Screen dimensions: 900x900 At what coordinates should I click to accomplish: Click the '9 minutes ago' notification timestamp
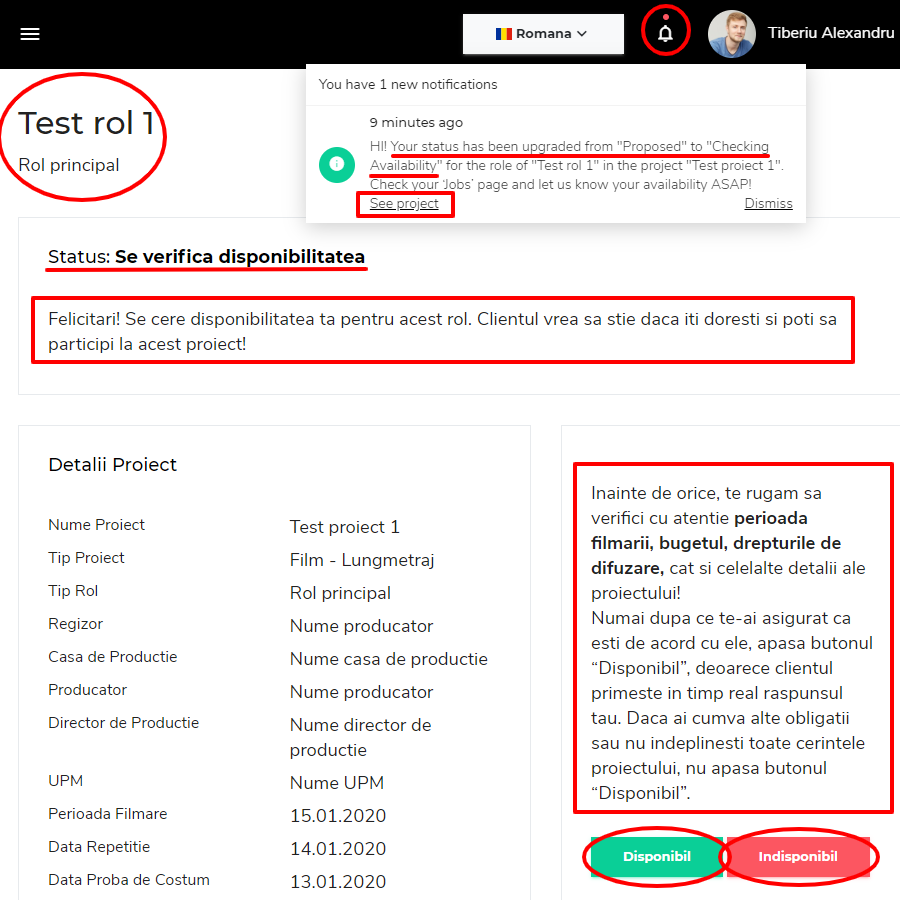coord(416,123)
